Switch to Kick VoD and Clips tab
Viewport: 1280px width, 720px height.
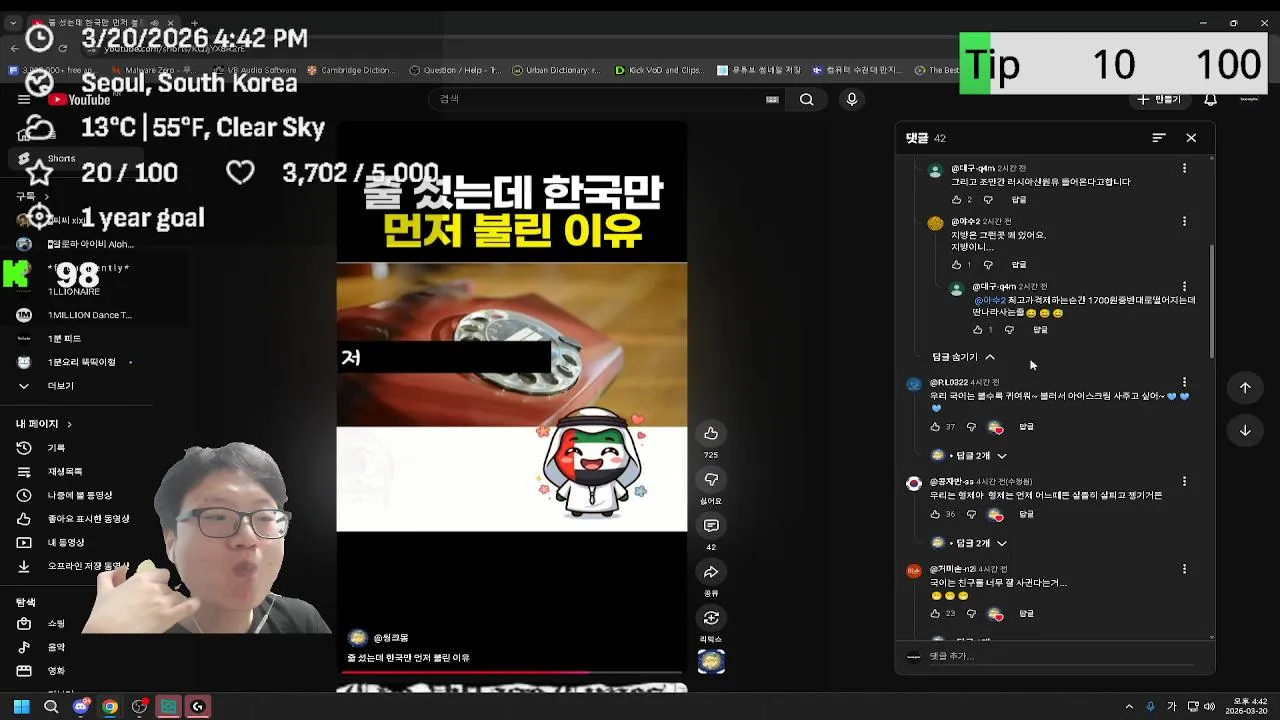pos(658,70)
